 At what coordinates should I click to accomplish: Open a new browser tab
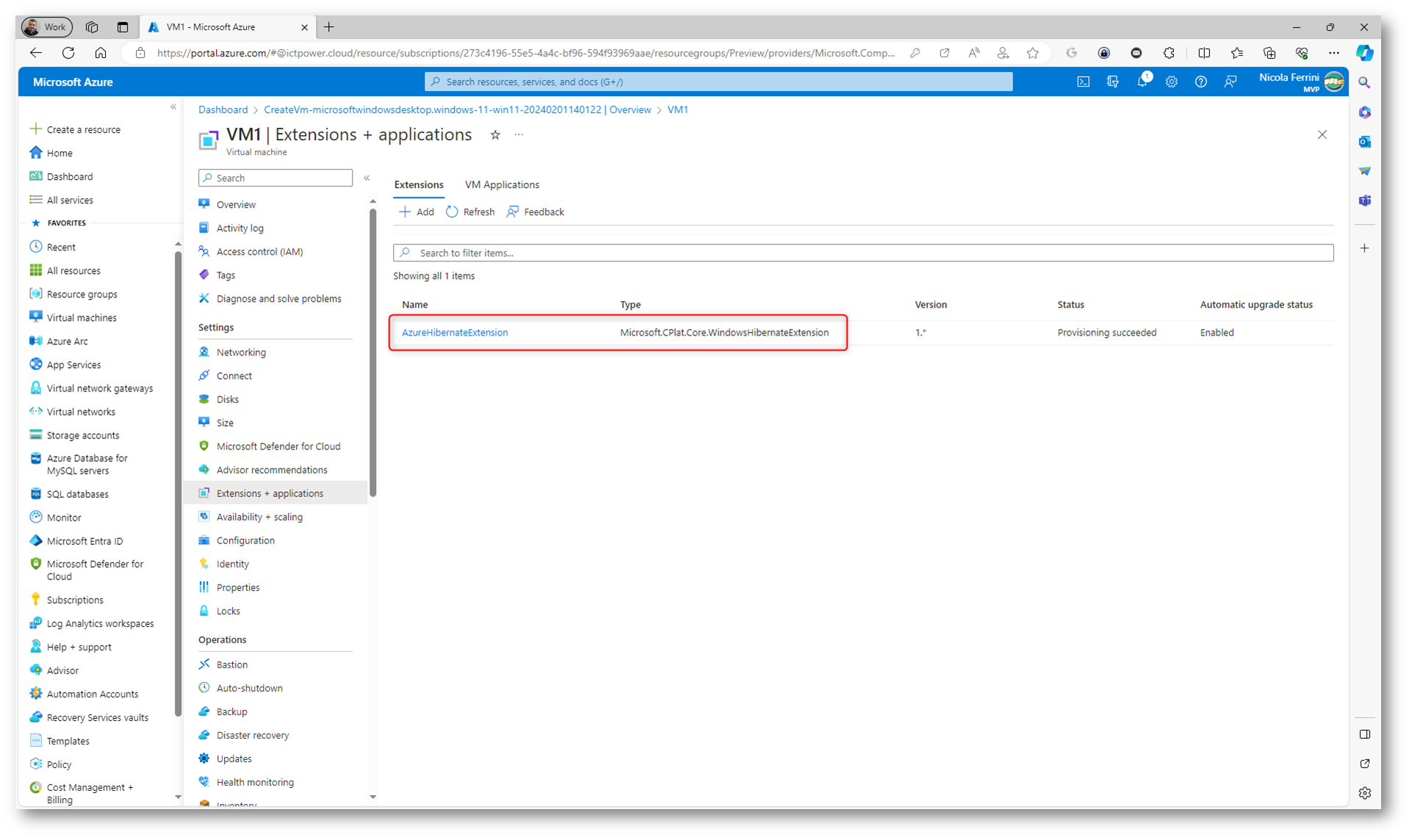tap(329, 27)
